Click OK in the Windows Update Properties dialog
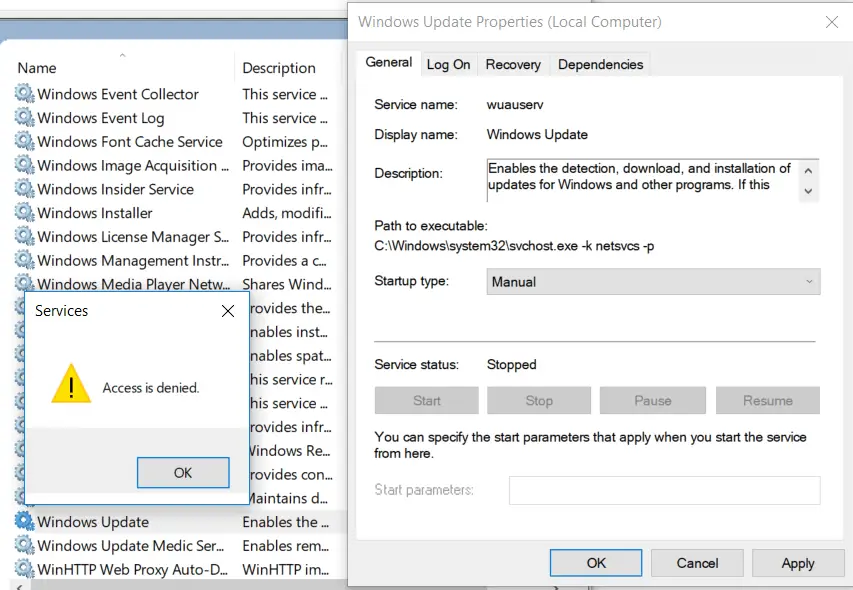Screen dimensions: 853x590 (596, 563)
